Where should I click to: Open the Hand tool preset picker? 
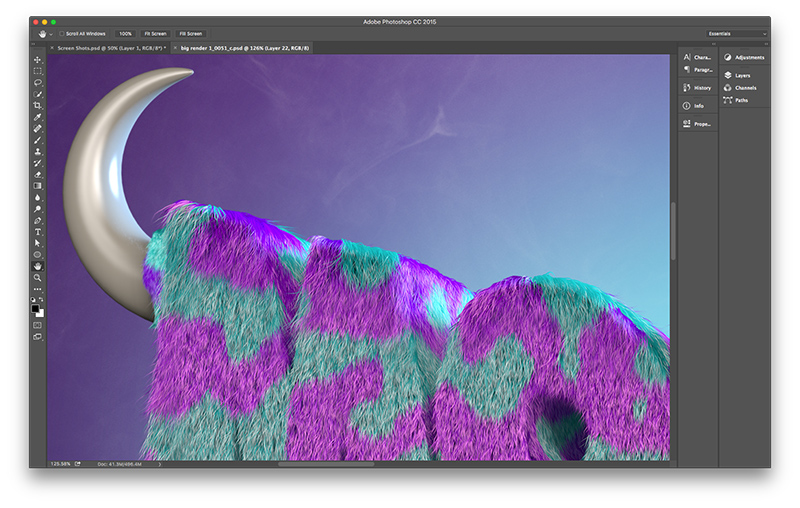pos(47,33)
